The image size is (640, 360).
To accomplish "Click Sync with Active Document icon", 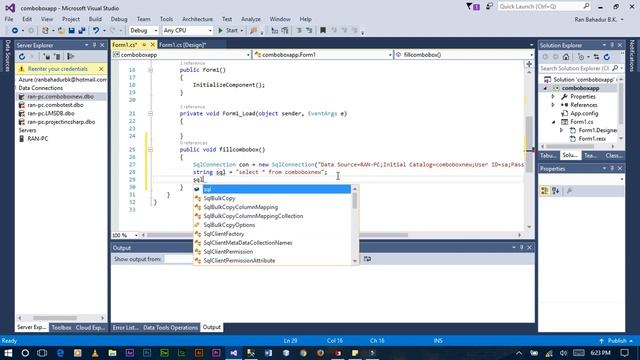I will coord(596,57).
